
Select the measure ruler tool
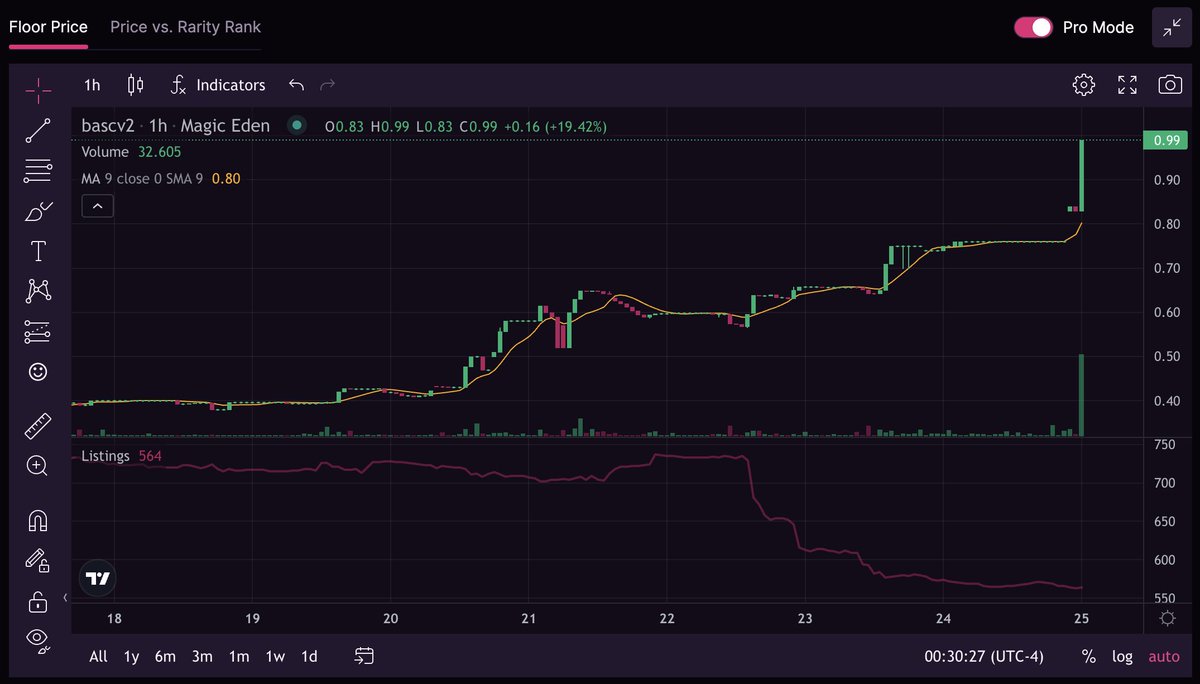point(38,427)
